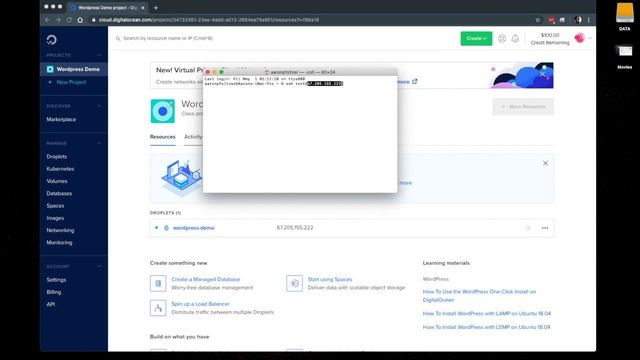This screenshot has height=360, width=640.
Task: Open the wordpress-demo droplet
Action: [x=193, y=228]
